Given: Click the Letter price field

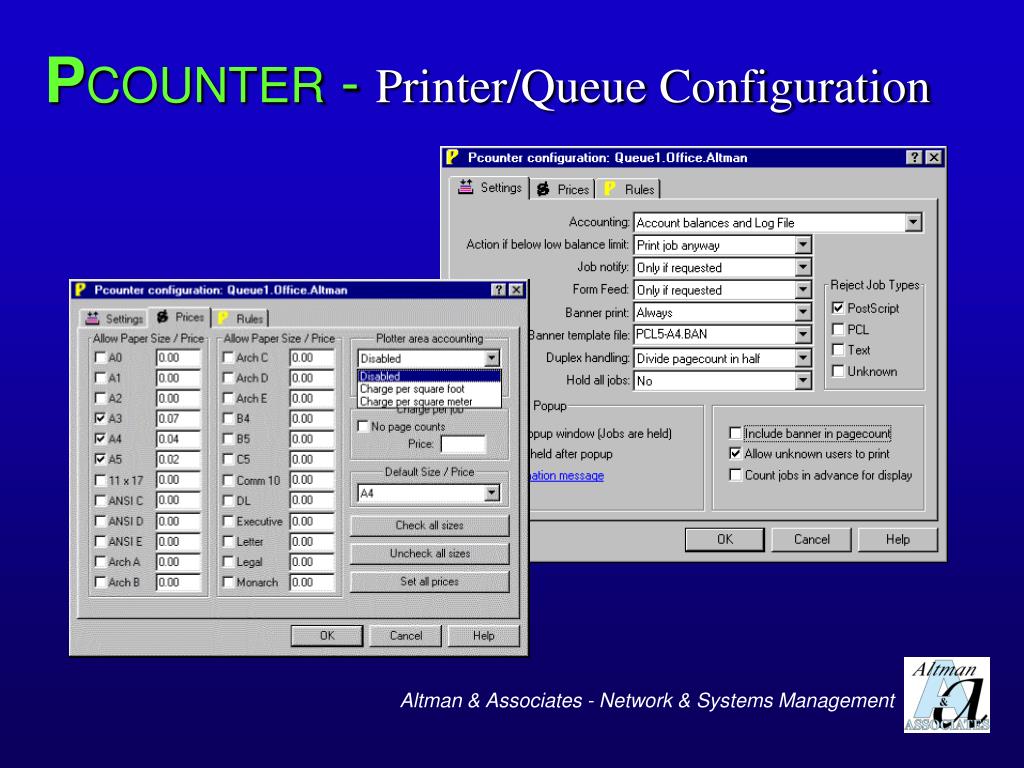Looking at the screenshot, I should [x=312, y=541].
